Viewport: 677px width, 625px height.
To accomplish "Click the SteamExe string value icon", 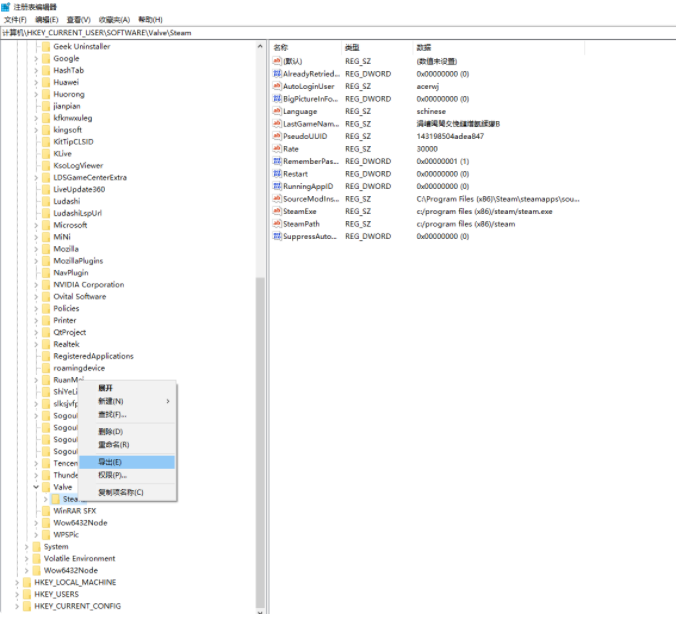I will point(277,211).
